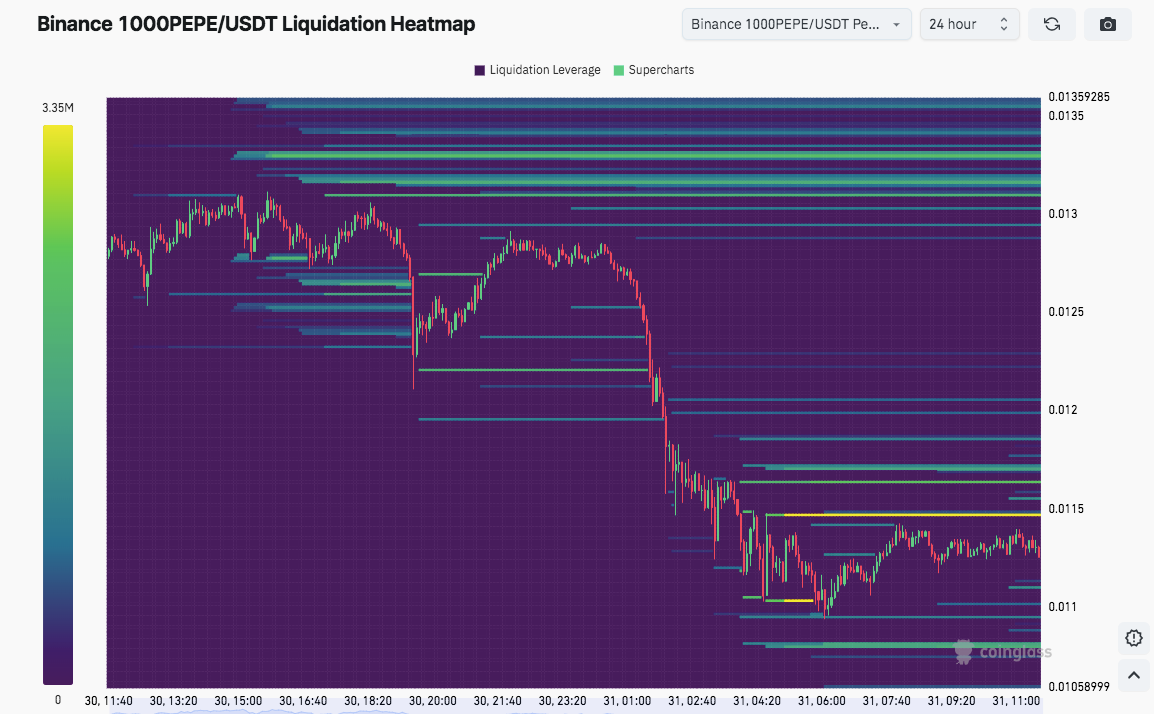Open the alert icon at bottom right

point(1133,637)
